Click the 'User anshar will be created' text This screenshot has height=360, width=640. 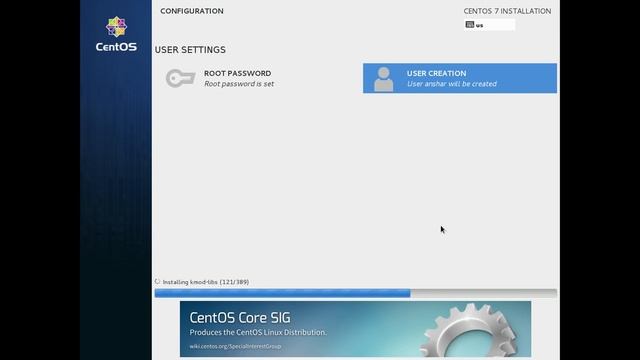click(x=452, y=84)
